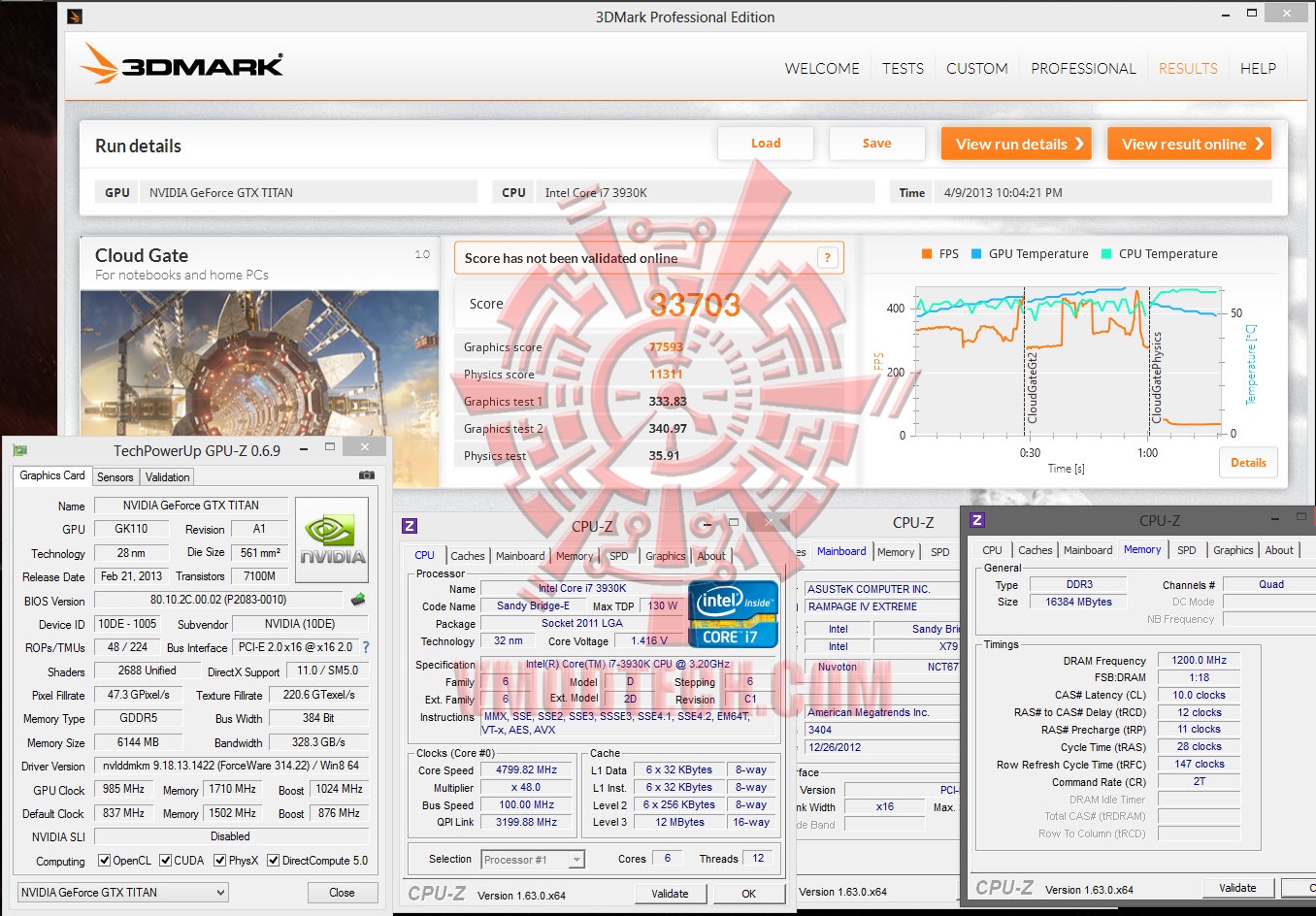This screenshot has height=916, width=1316.
Task: Click the 33703 overall score value
Action: pyautogui.click(x=695, y=305)
